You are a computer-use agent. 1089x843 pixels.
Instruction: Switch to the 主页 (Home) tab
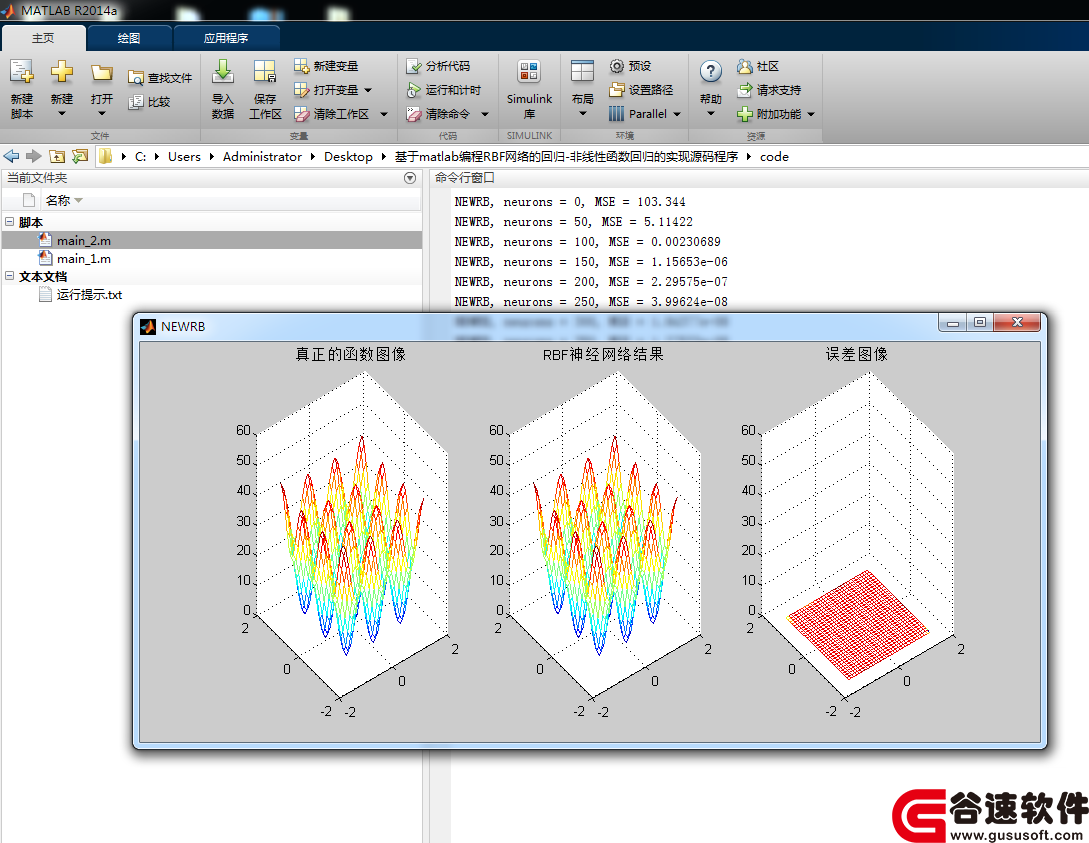coord(43,38)
